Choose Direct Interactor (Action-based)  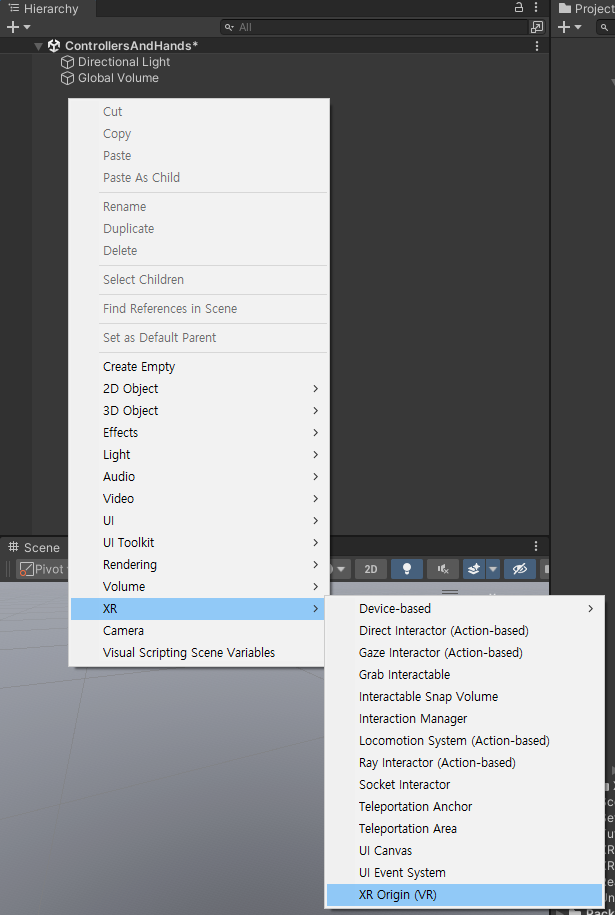click(465, 631)
